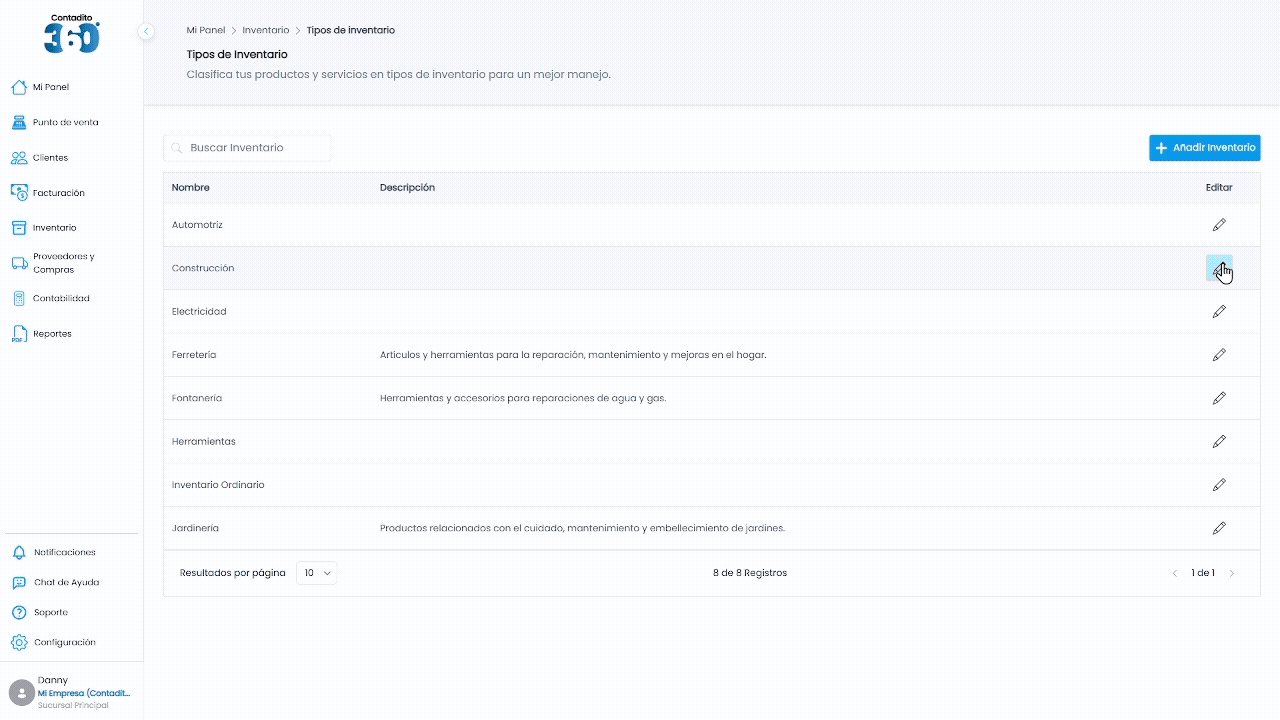This screenshot has height=720, width=1280.
Task: Click the Inventario breadcrumb link
Action: click(x=266, y=31)
